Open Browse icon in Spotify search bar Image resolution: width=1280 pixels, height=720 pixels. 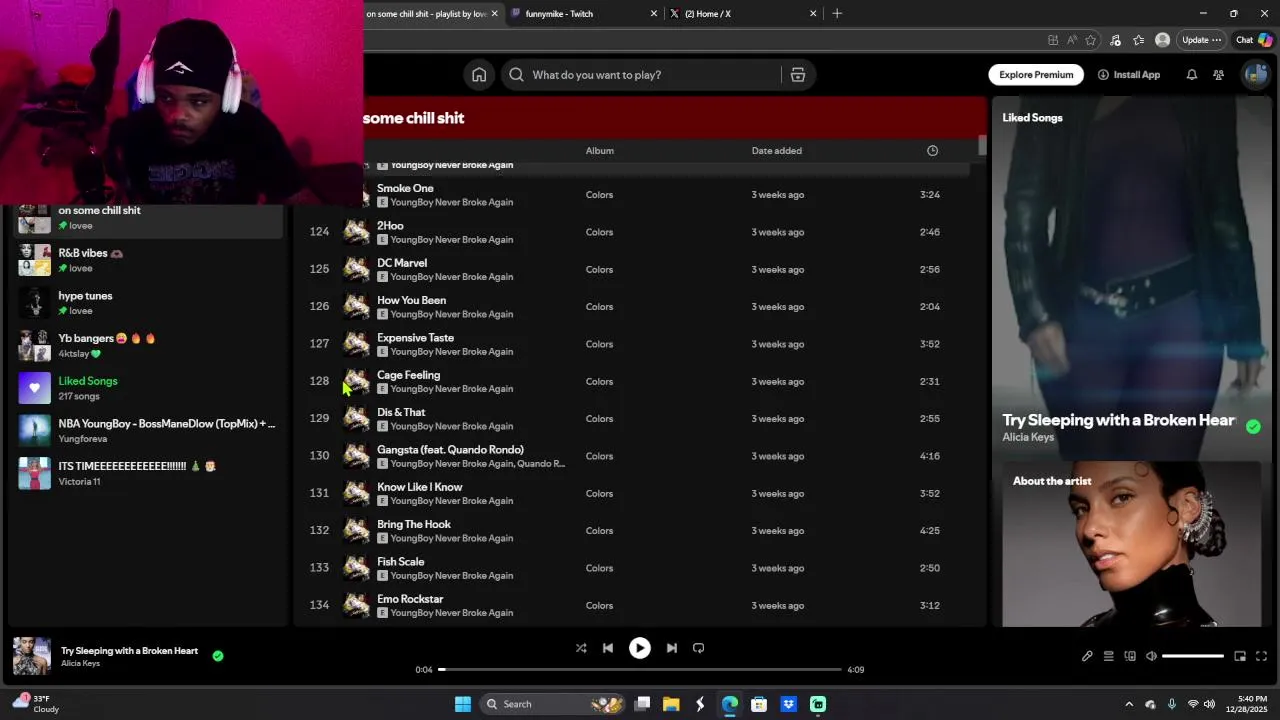tap(798, 75)
